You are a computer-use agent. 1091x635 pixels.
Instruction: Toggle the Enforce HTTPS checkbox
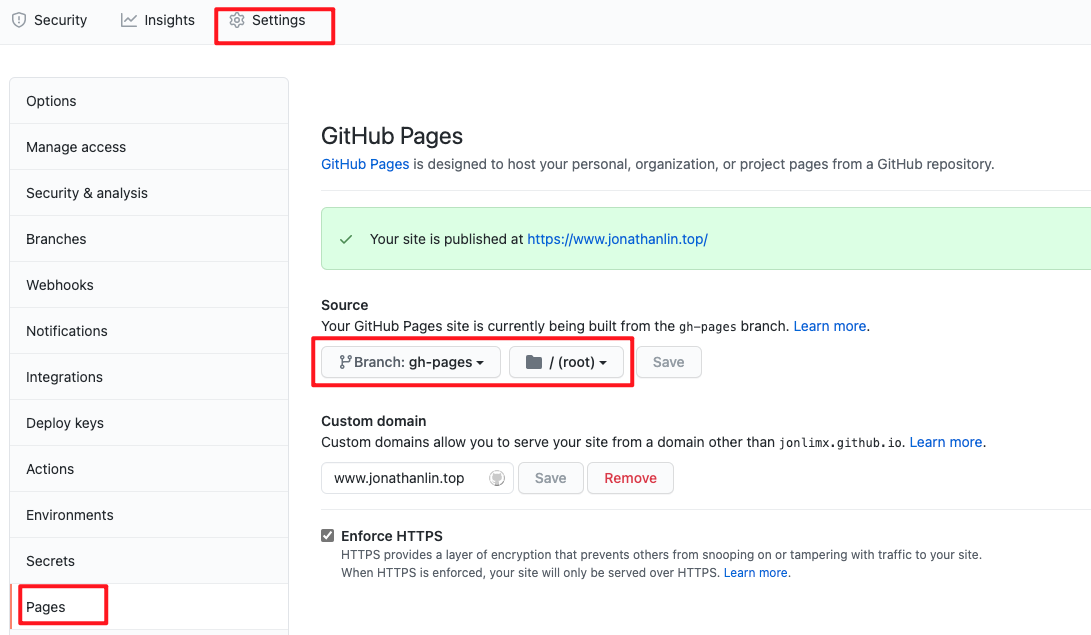[327, 536]
